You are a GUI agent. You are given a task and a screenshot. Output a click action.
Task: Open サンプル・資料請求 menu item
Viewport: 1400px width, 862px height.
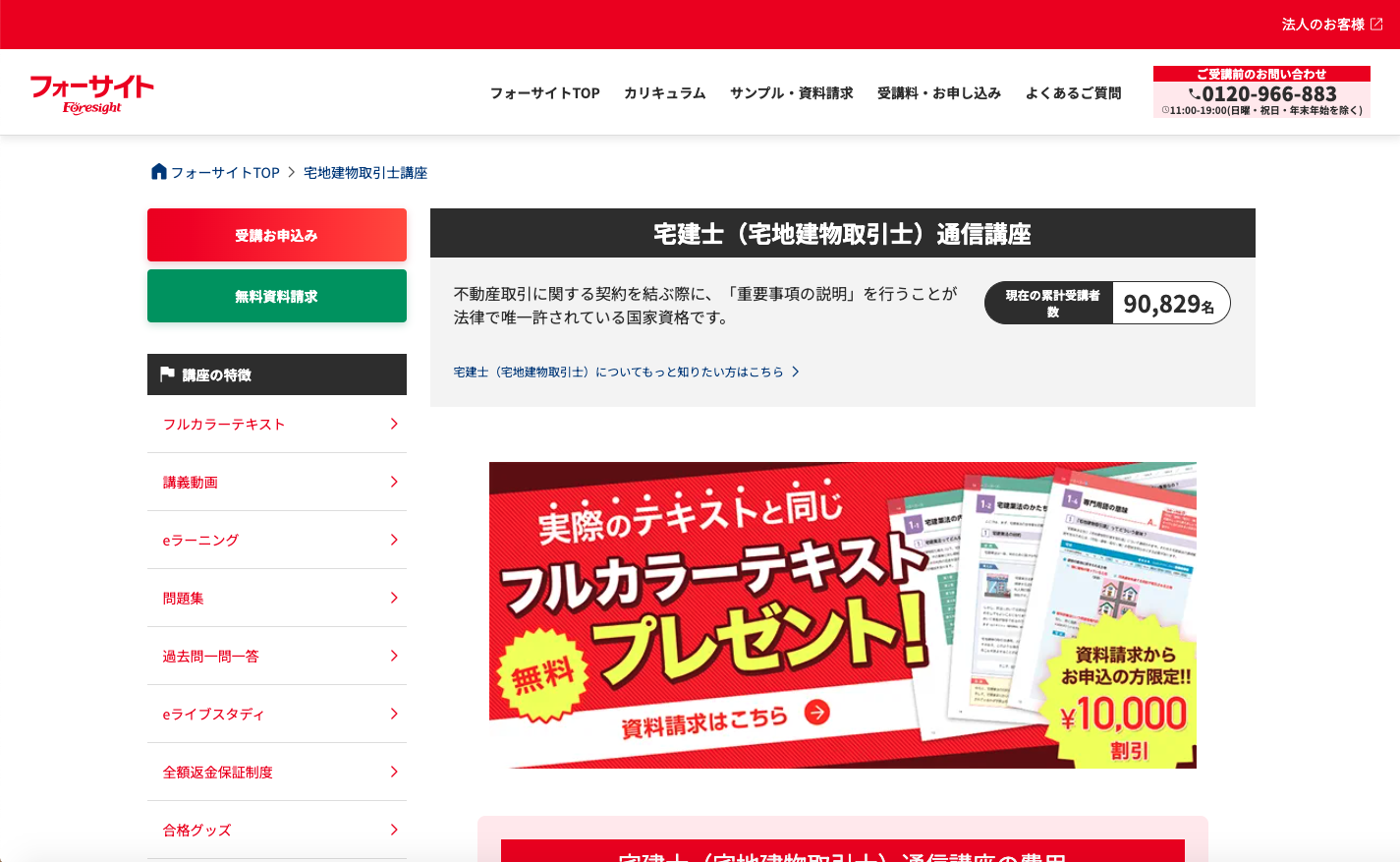(x=792, y=93)
